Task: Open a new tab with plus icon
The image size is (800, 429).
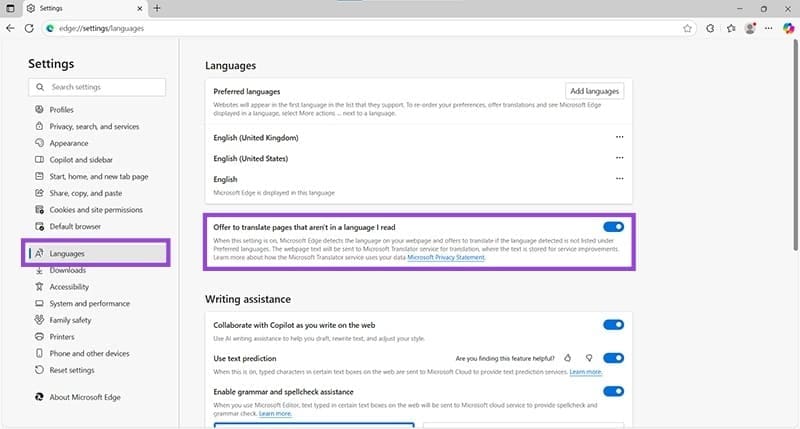Action: [157, 8]
